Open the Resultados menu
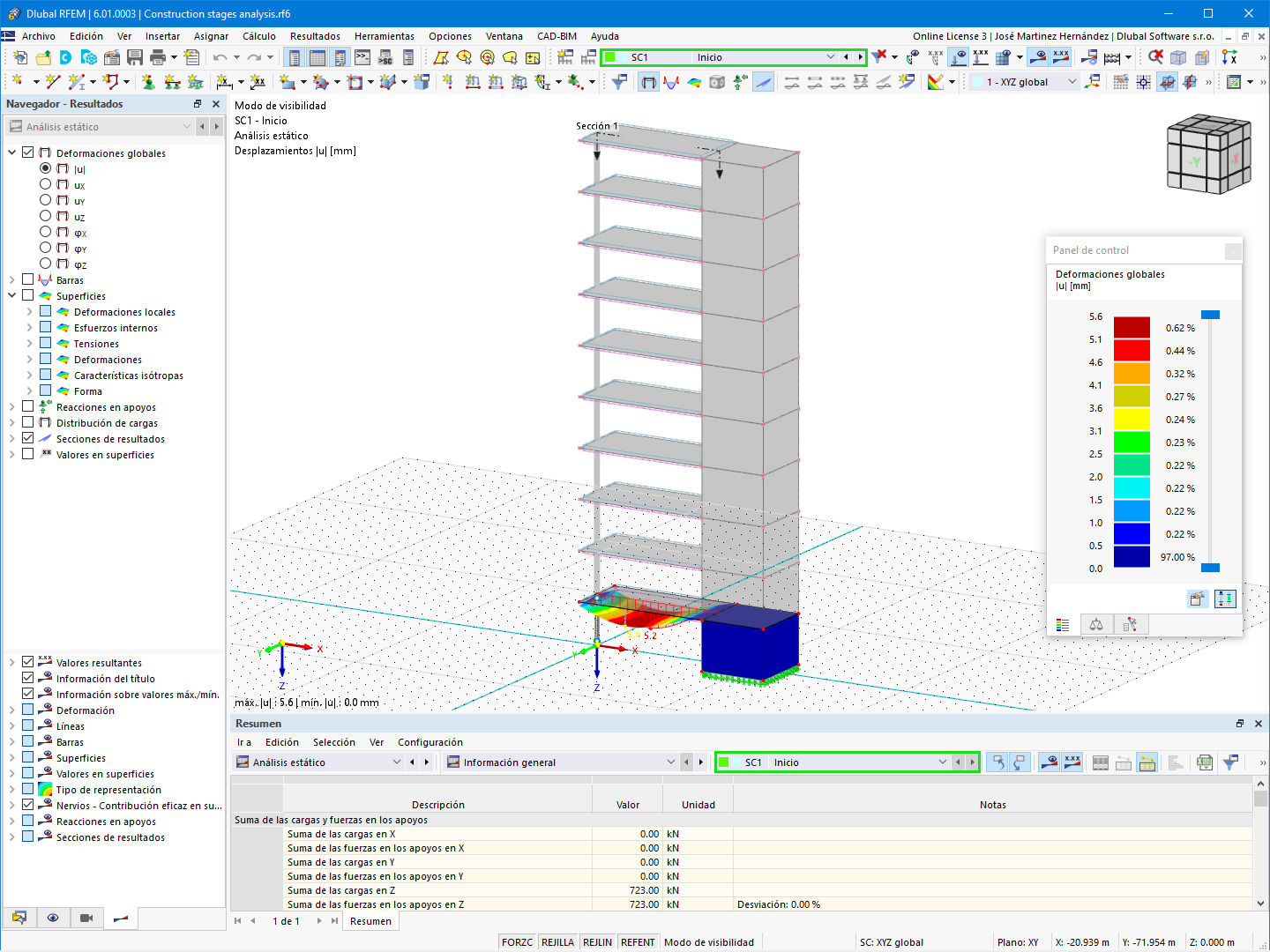The image size is (1270, 952). (x=315, y=36)
